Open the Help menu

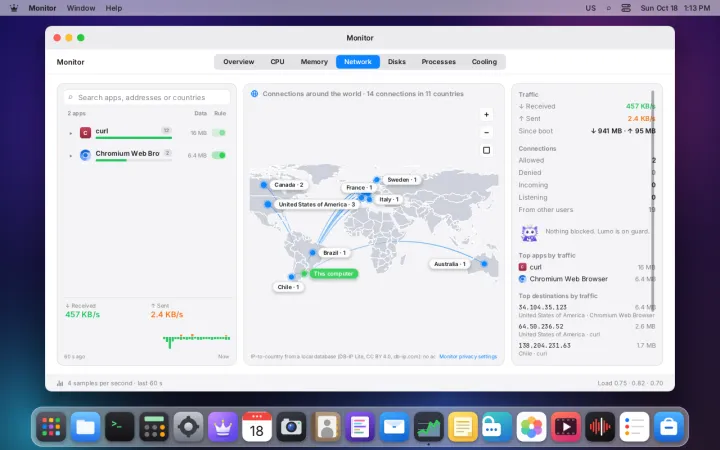pos(113,8)
